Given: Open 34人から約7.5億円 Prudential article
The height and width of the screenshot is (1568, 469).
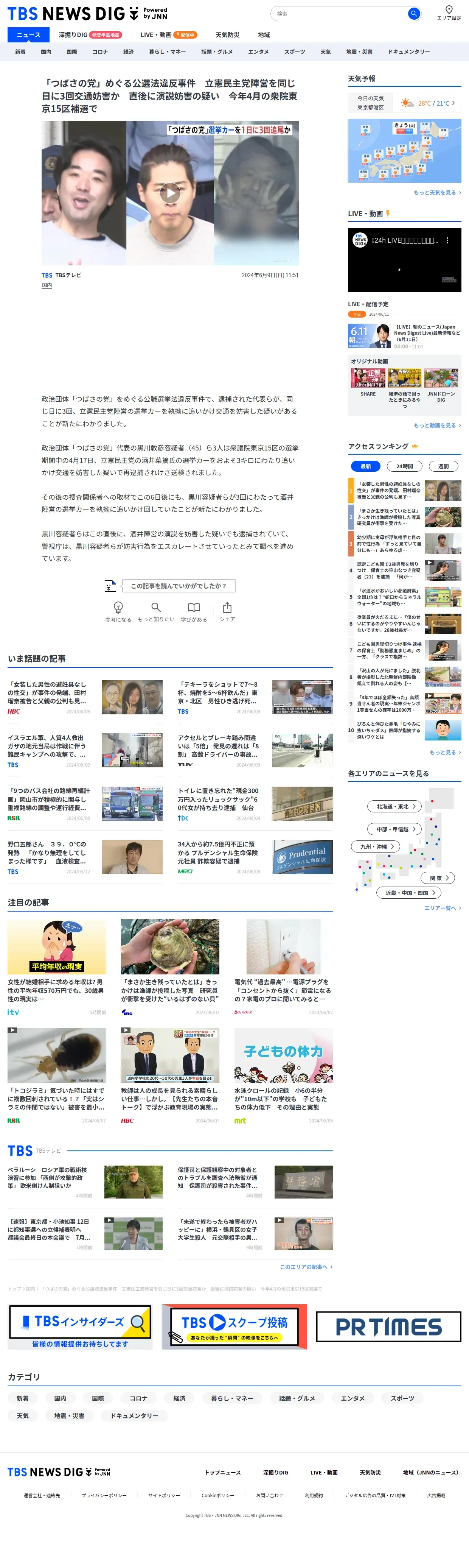Looking at the screenshot, I should (255, 857).
